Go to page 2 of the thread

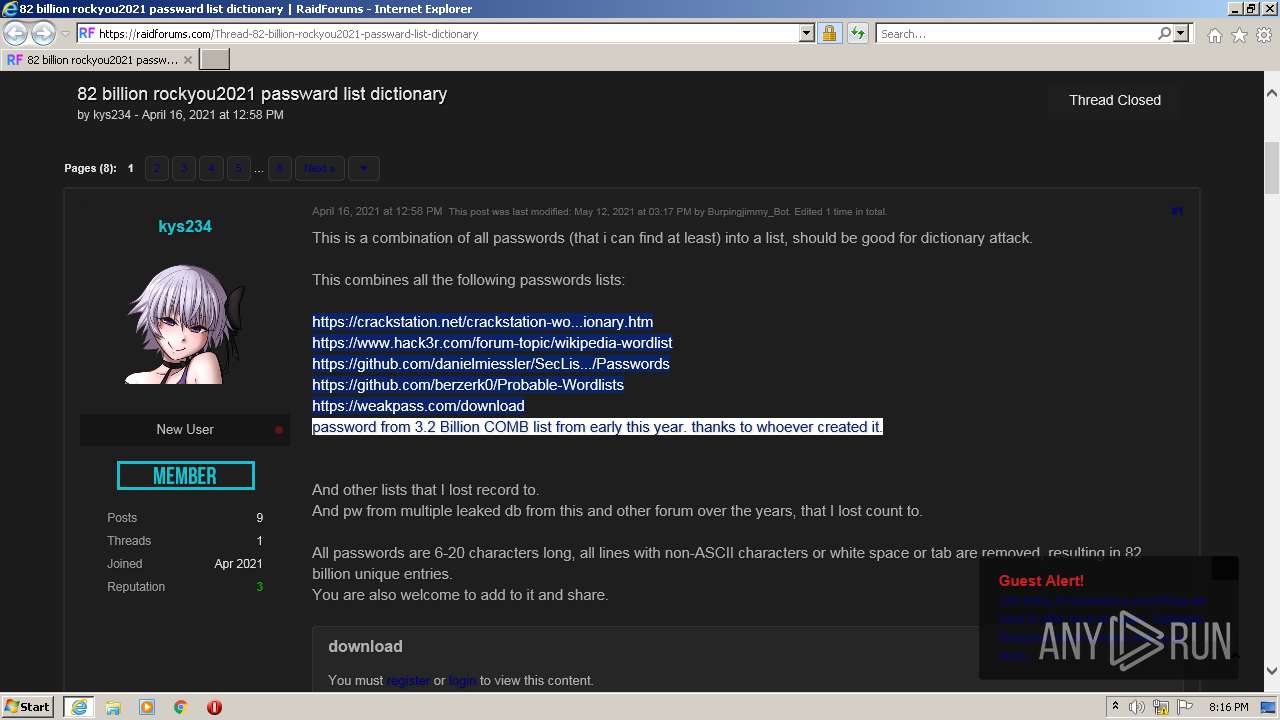click(157, 168)
